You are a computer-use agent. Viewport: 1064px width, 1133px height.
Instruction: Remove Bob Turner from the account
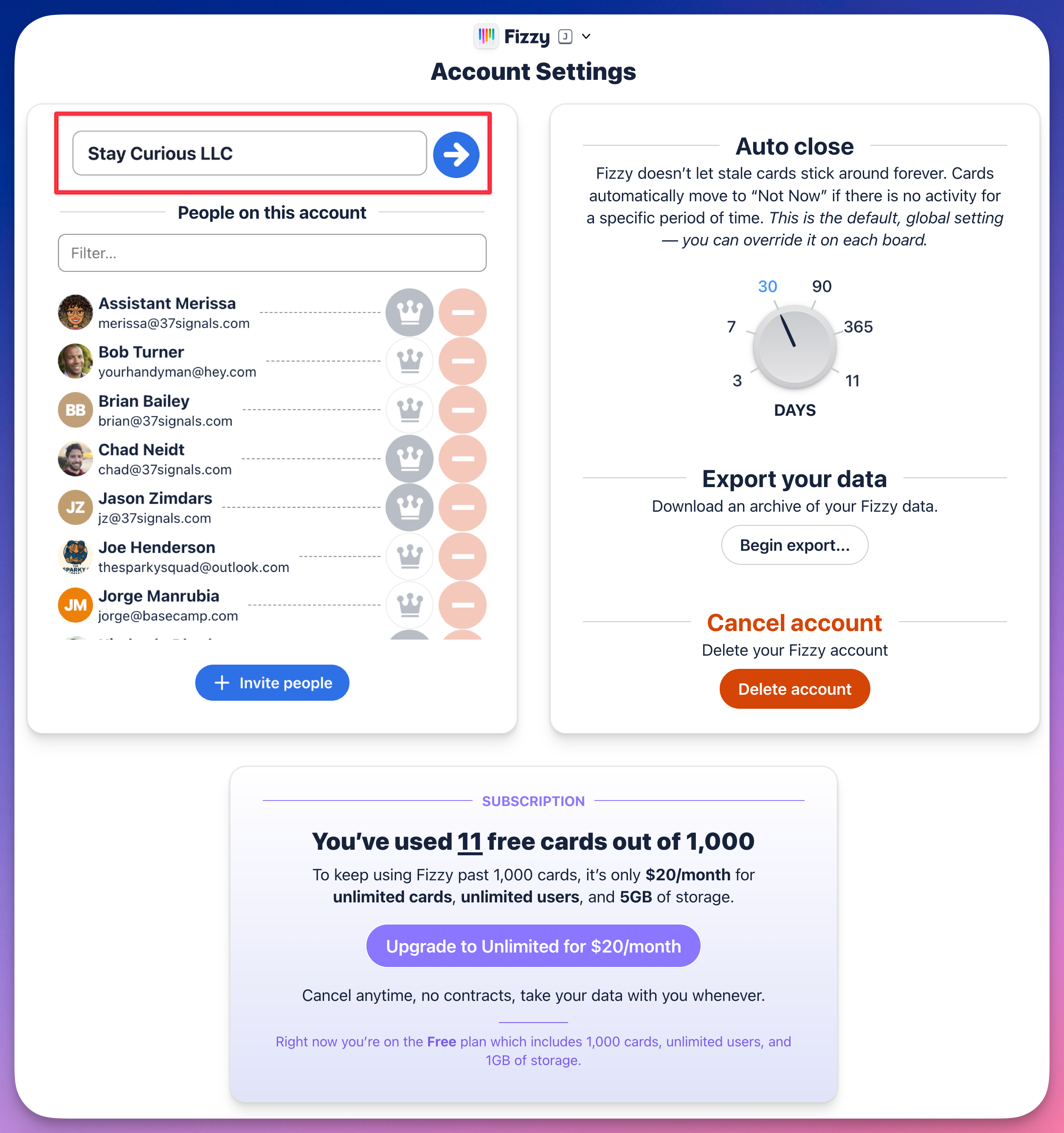coord(463,361)
